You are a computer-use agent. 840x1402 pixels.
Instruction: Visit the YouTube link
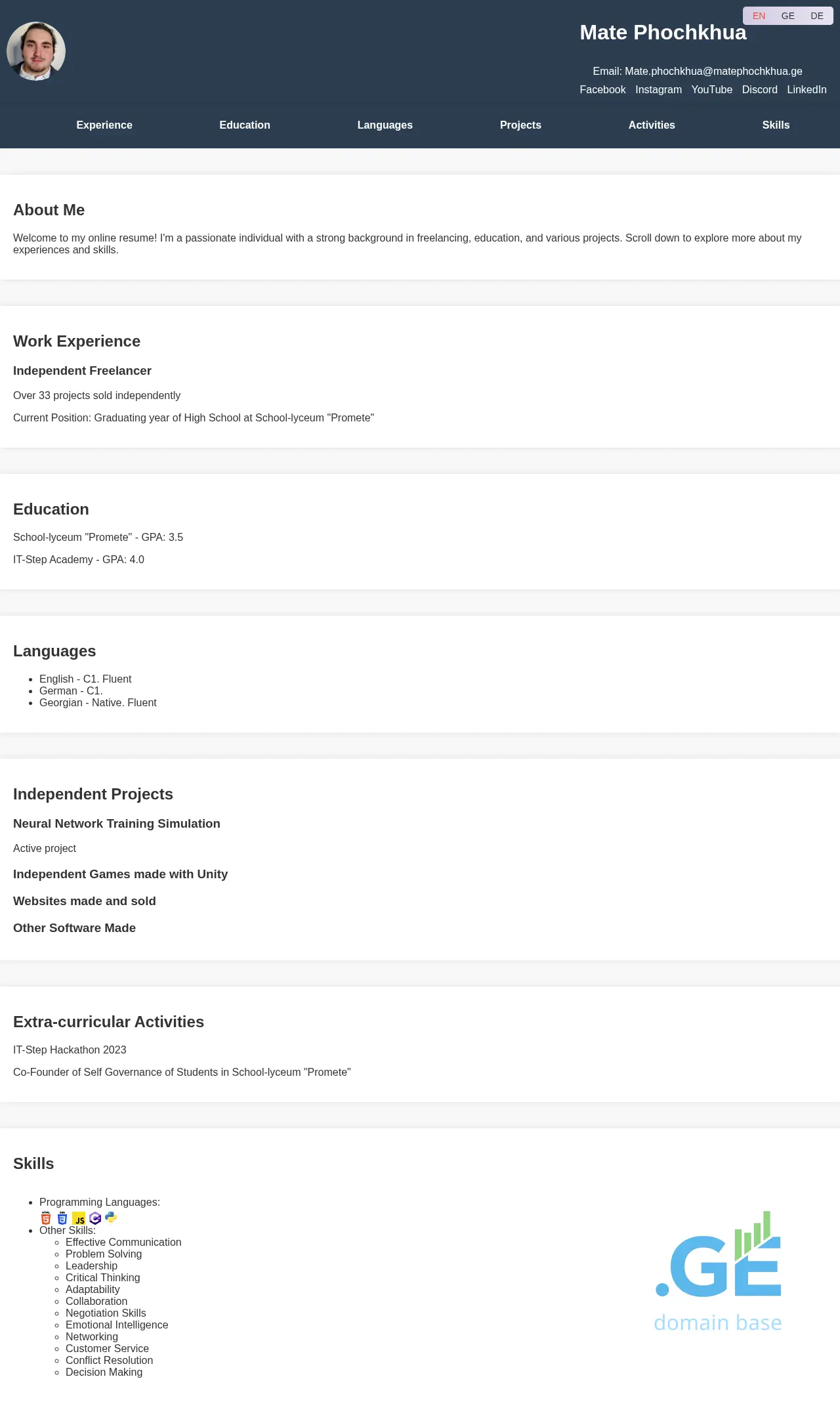711,89
